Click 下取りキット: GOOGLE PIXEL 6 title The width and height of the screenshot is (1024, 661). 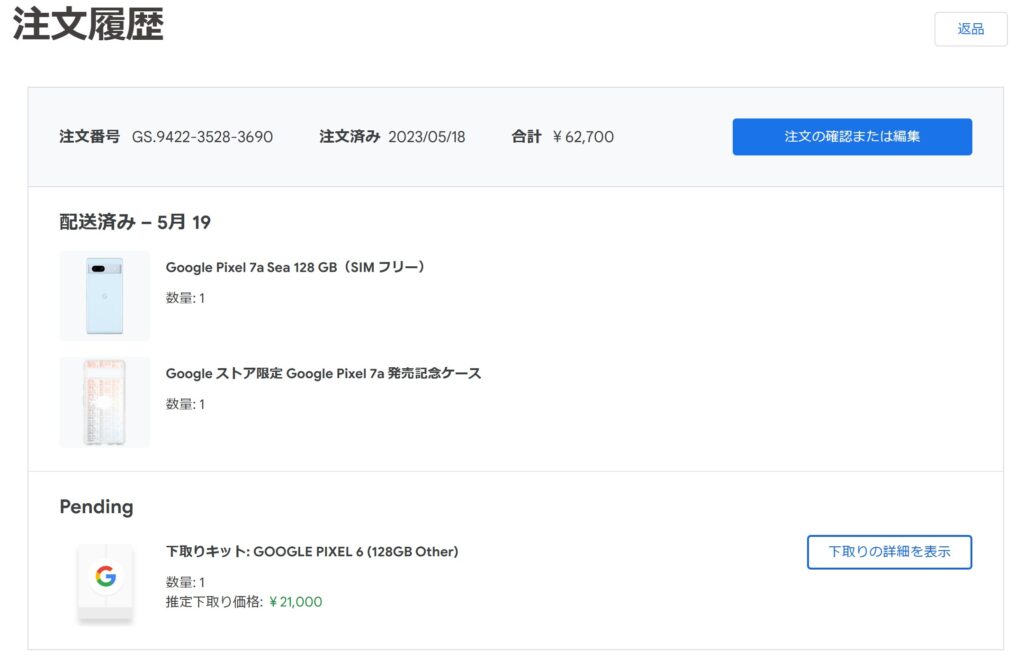[x=312, y=552]
